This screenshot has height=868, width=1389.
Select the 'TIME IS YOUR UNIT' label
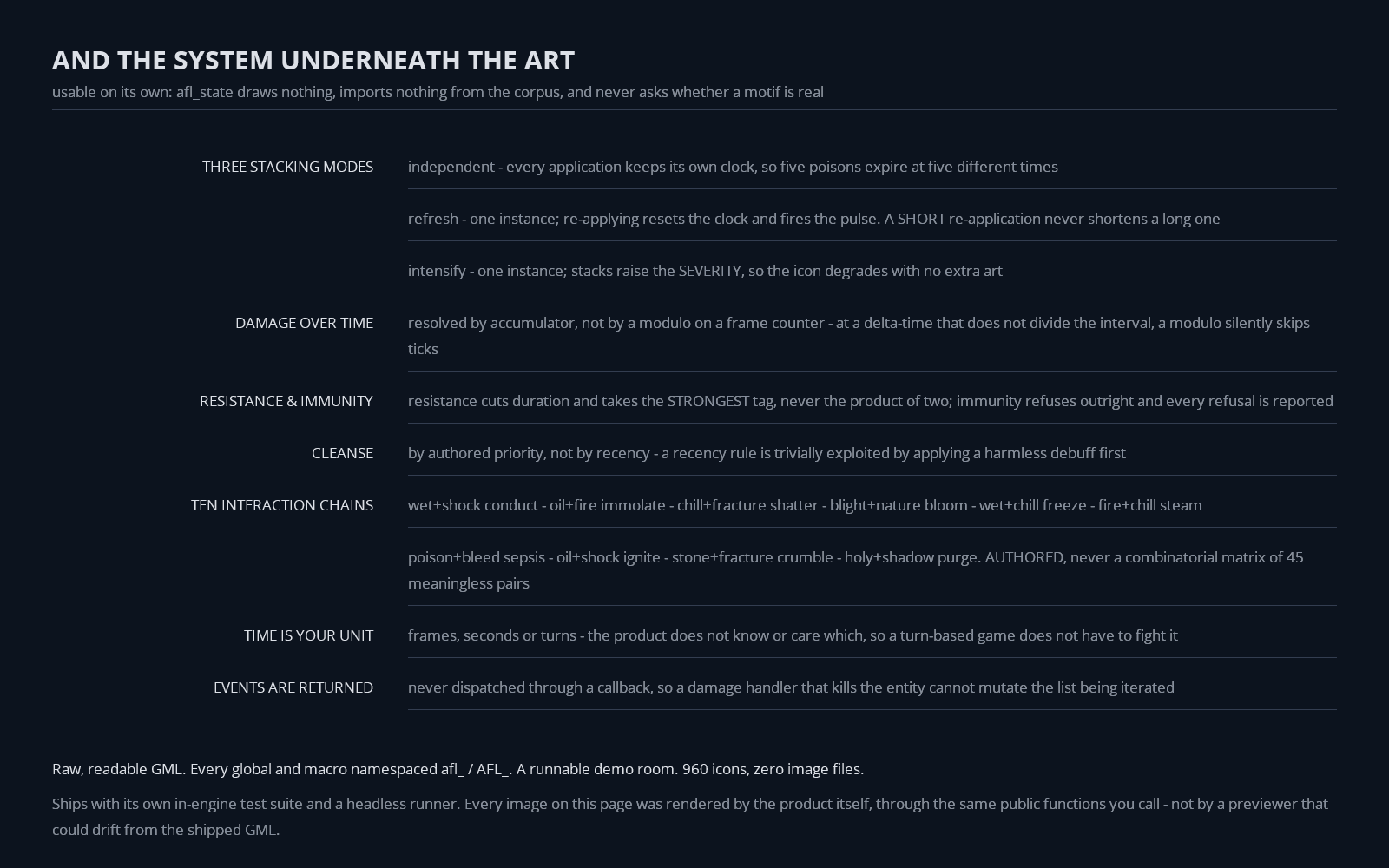[308, 635]
